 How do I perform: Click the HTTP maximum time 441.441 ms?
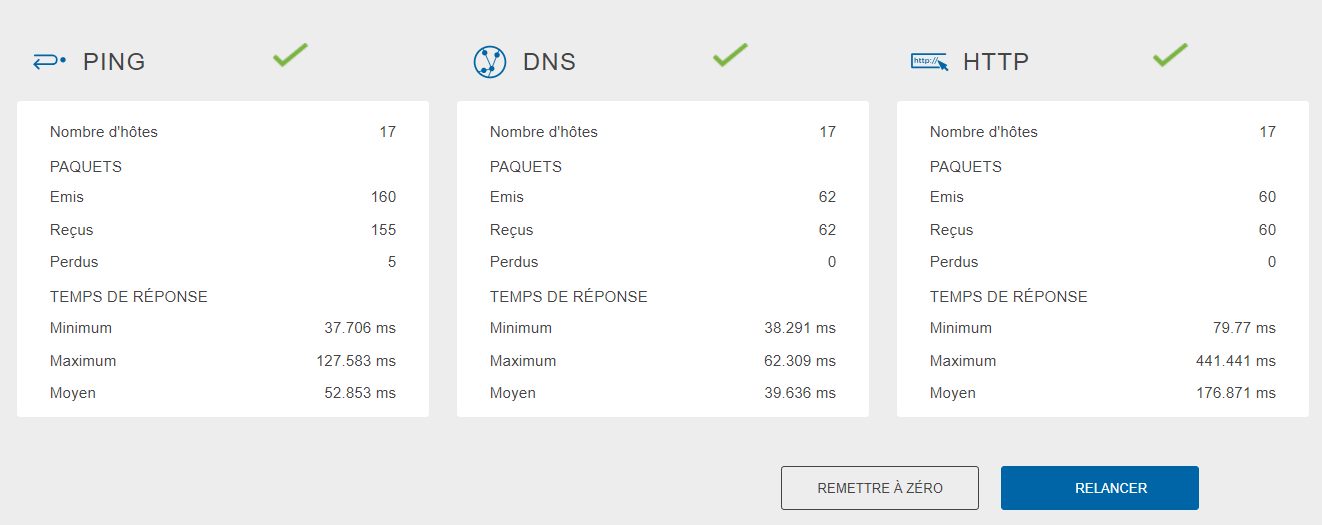1236,361
